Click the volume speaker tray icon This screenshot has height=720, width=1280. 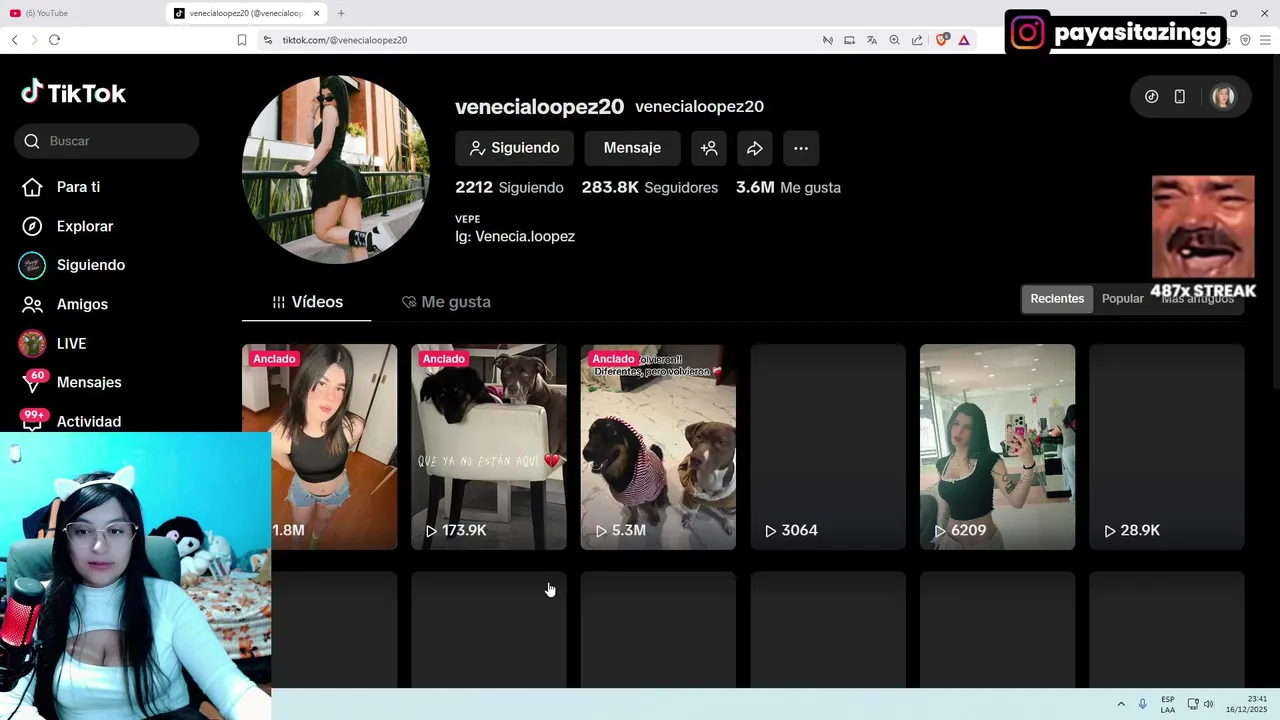[1208, 704]
